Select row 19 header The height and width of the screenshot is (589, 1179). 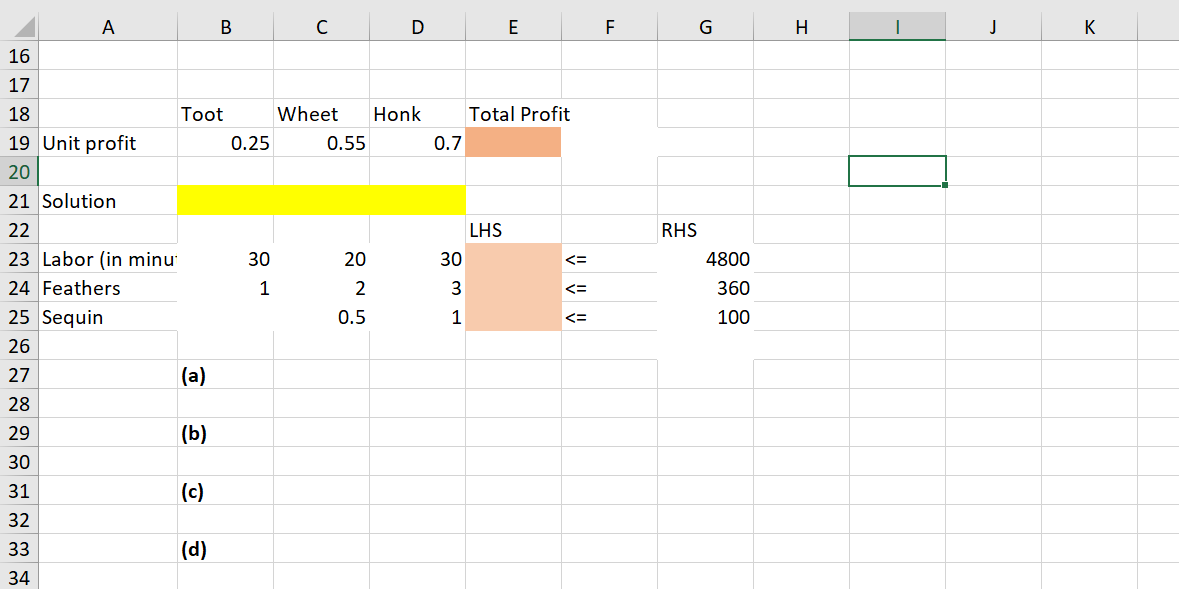click(x=19, y=143)
